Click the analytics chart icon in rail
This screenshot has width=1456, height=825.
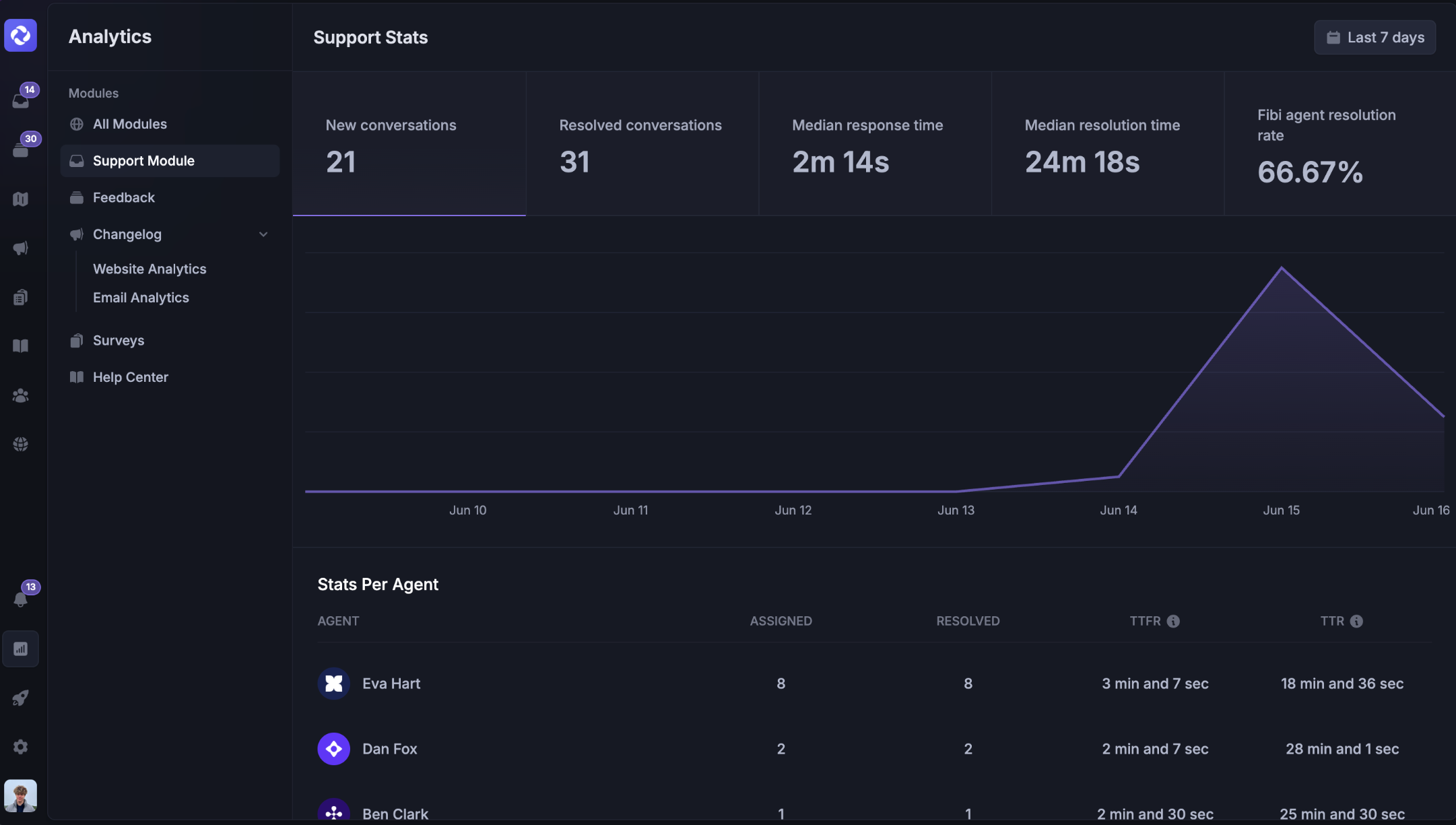[x=20, y=649]
